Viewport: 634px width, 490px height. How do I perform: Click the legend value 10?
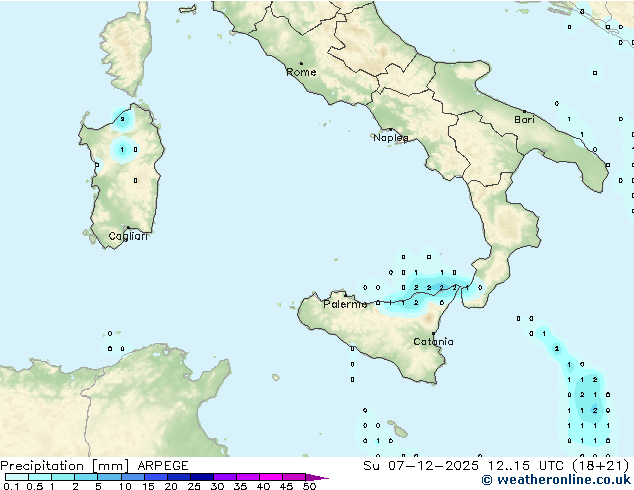pos(125,486)
